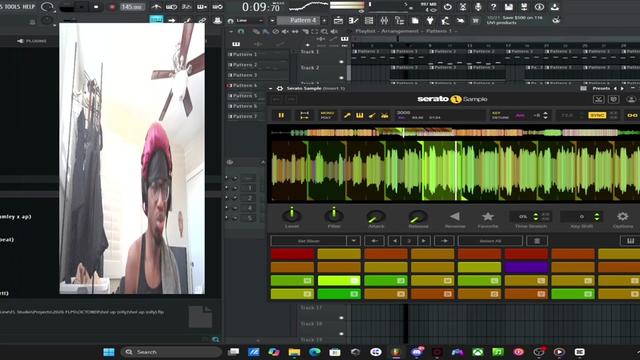Click the help question mark icon
The image size is (640, 360).
click(493, 7)
